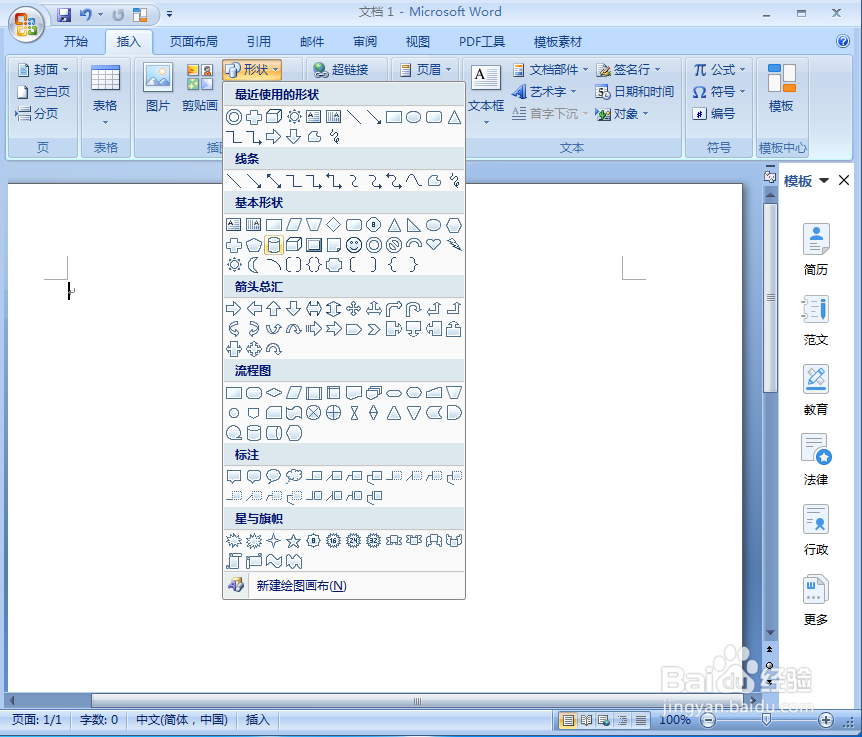Screen dimensions: 862x737
Task: Open the 审阅 review tab
Action: (365, 42)
